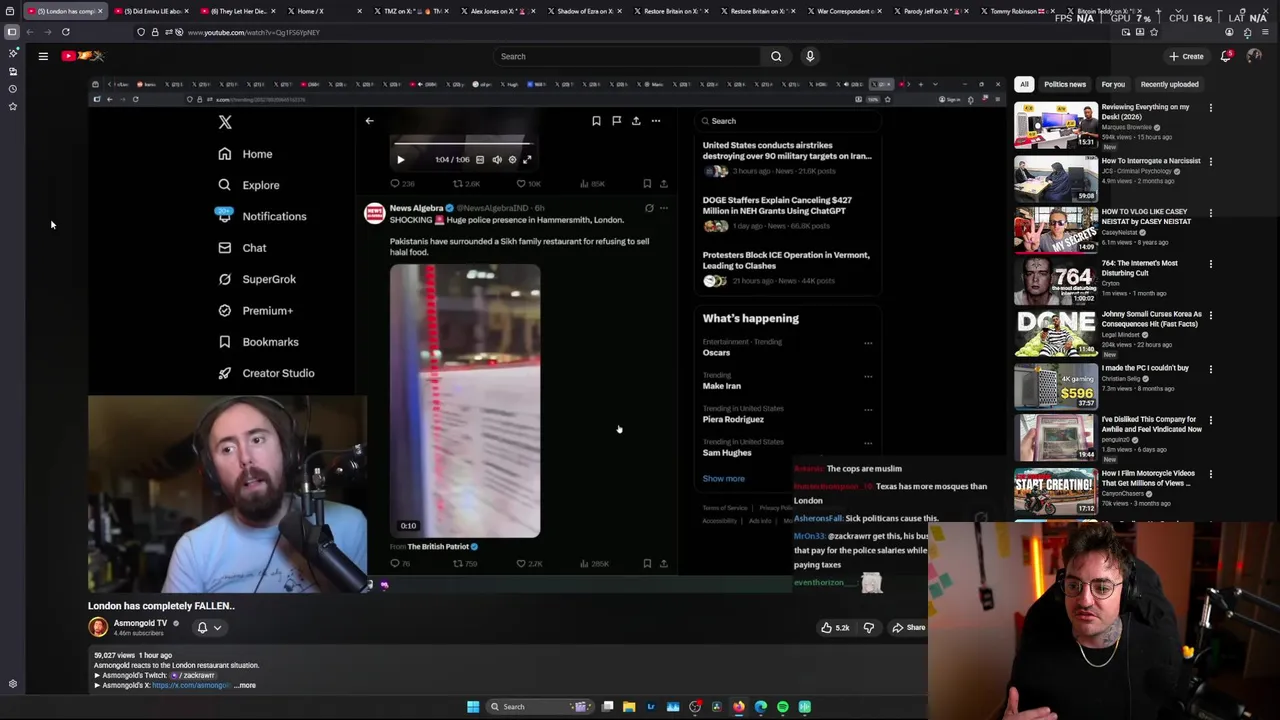Toggle the browser sidebar panel button
The height and width of the screenshot is (720, 1280).
(x=12, y=32)
